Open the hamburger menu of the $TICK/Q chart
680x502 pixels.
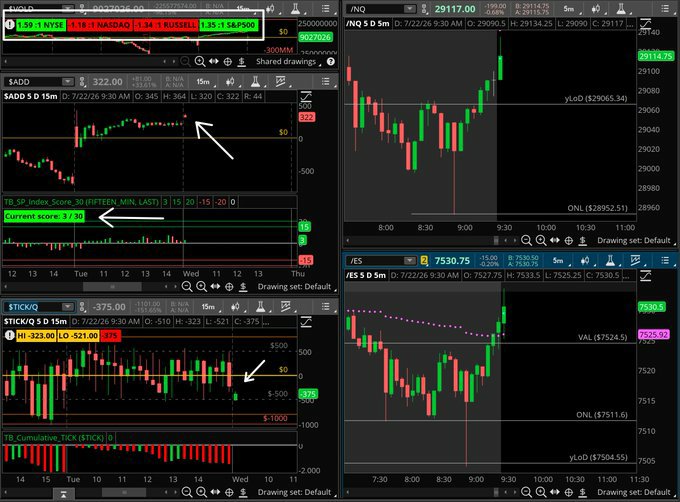point(325,306)
